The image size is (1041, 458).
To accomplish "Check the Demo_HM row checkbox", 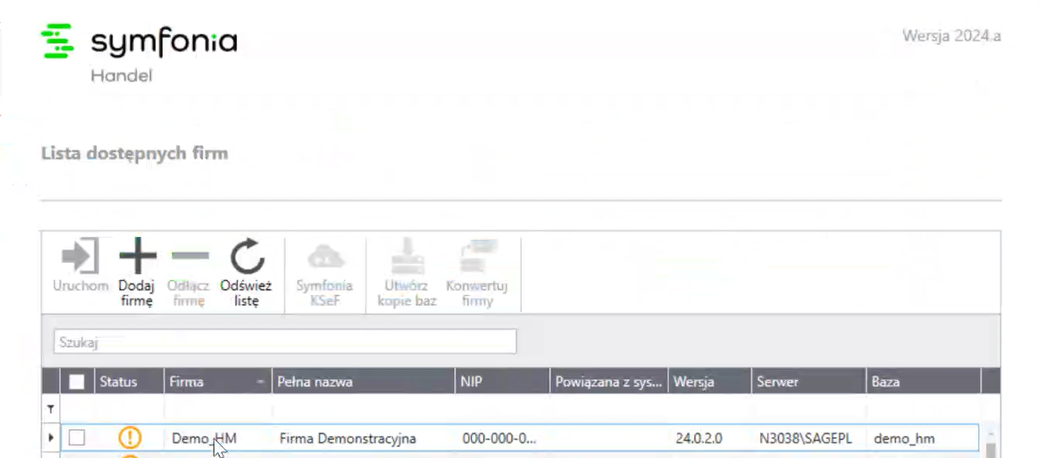I will 77,438.
